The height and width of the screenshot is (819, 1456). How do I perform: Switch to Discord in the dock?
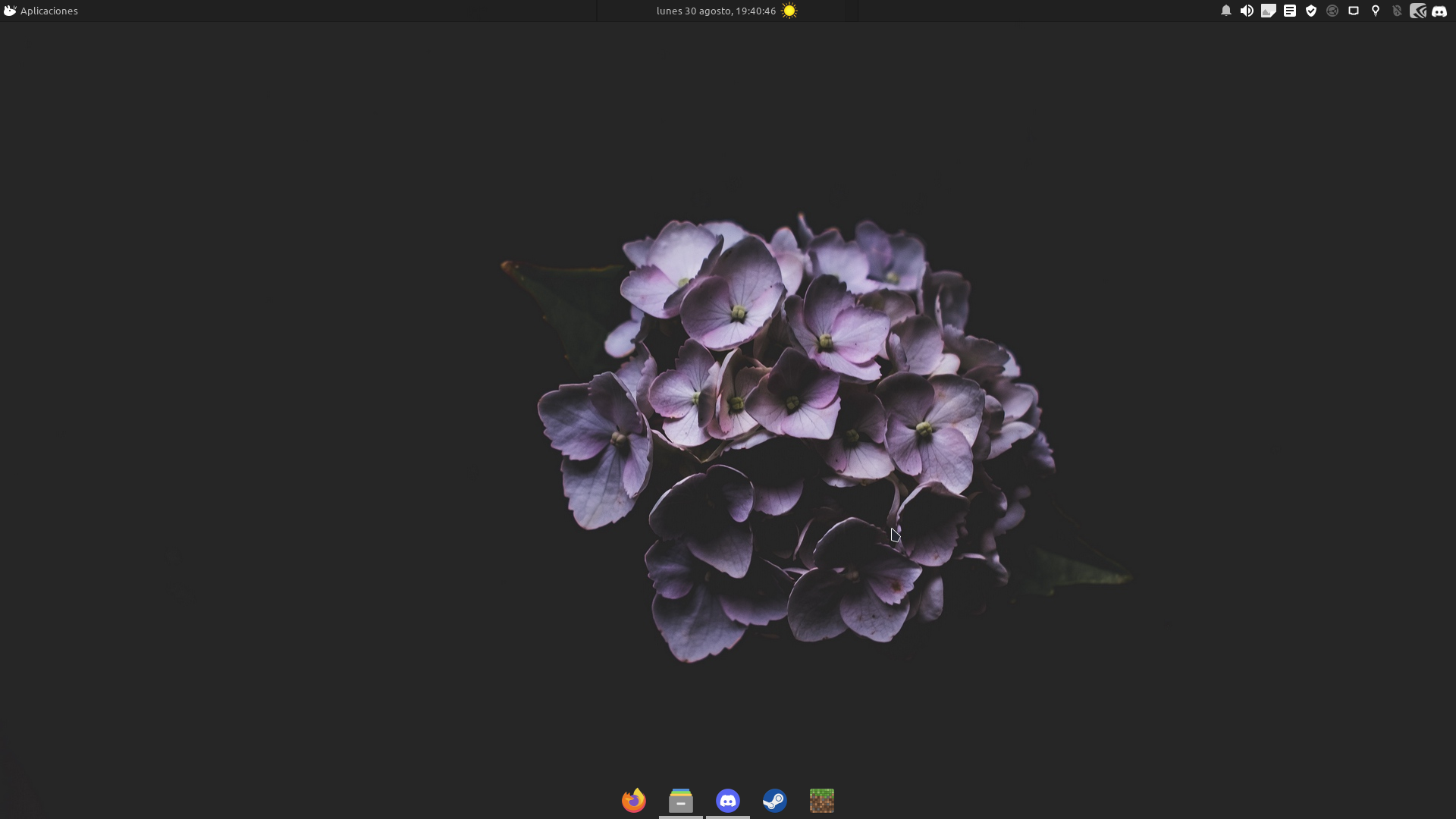pyautogui.click(x=728, y=800)
